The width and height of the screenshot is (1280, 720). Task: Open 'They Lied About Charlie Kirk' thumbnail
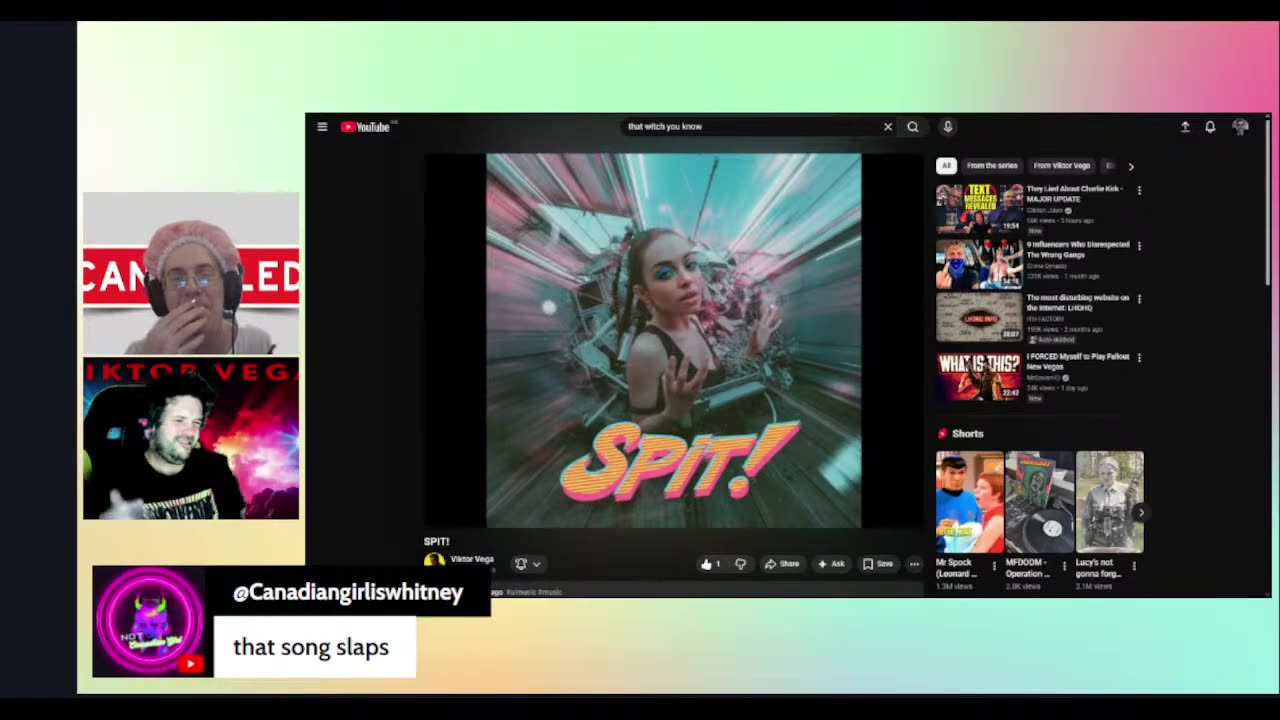(x=979, y=209)
